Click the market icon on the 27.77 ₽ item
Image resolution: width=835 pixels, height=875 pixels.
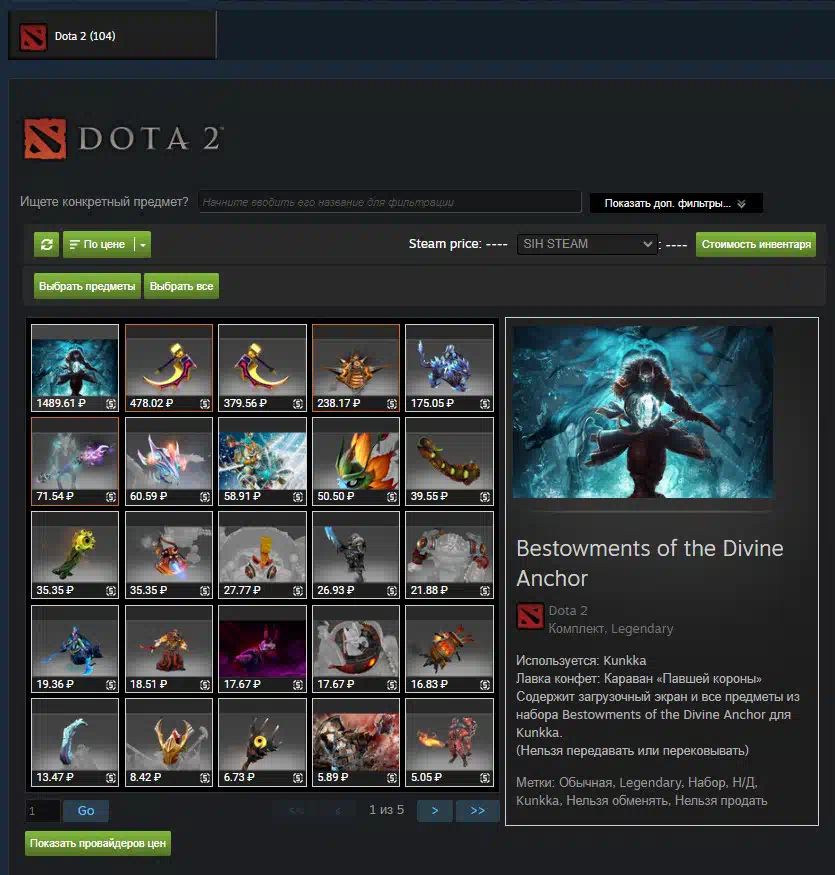[x=298, y=590]
